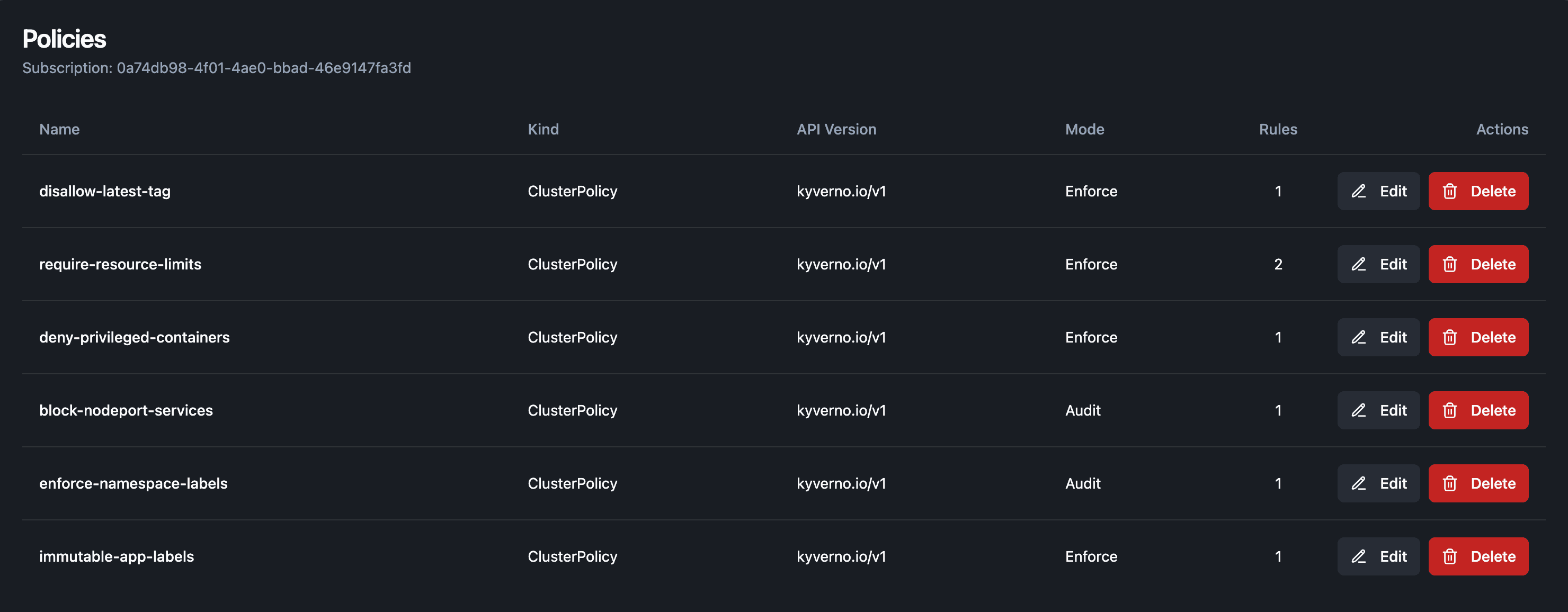Viewport: 1568px width, 612px height.
Task: Click the Name column header
Action: point(59,129)
